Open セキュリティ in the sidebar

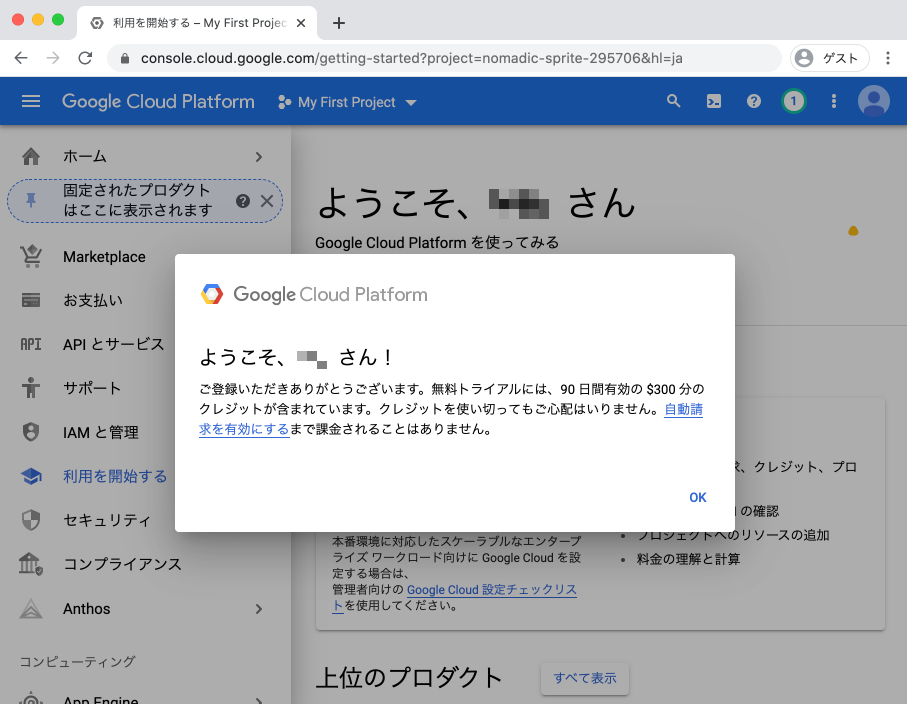click(106, 520)
